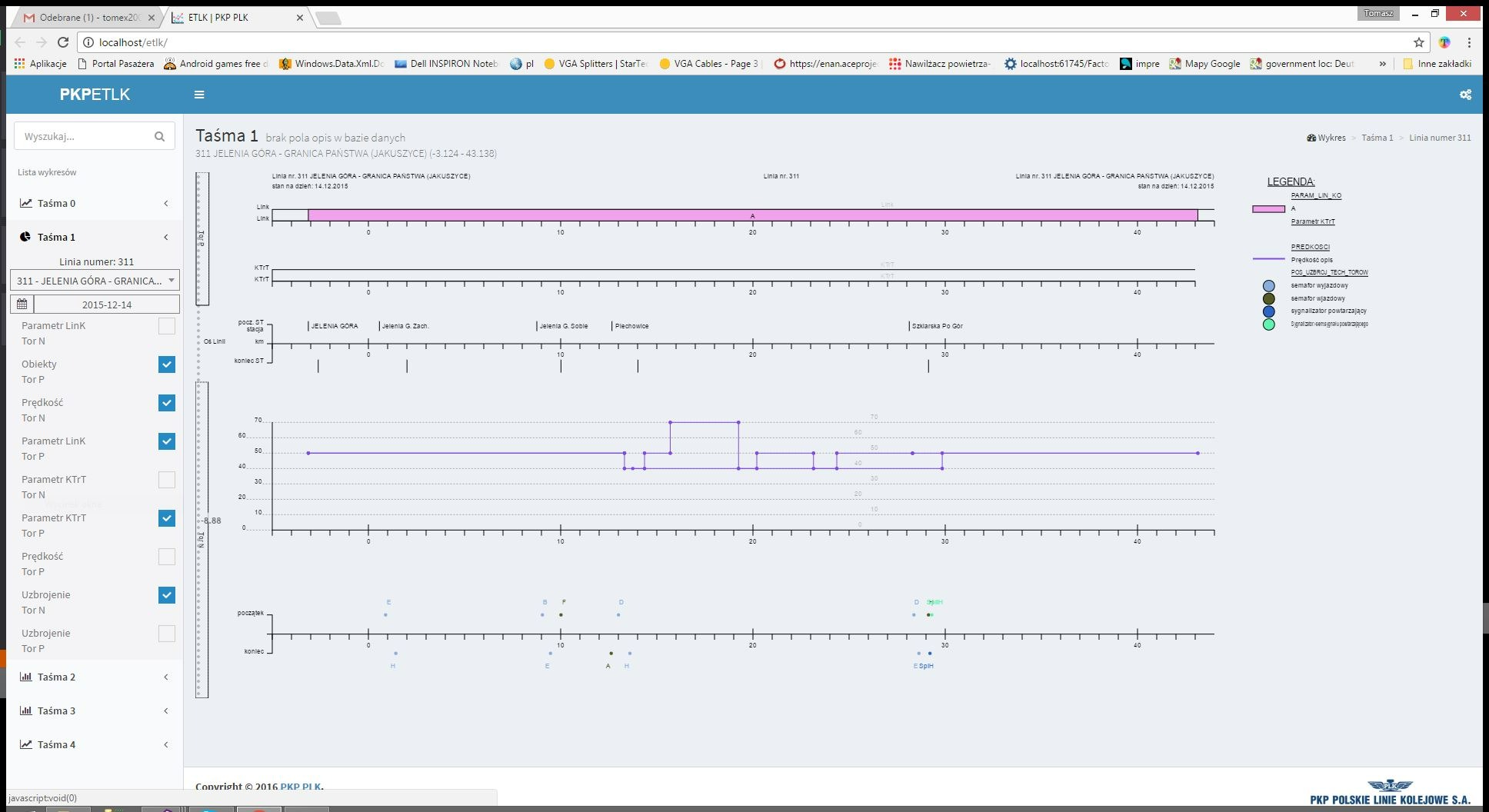This screenshot has height=812, width=1489.
Task: Expand the Taśma 4 sidebar section
Action: (x=56, y=744)
